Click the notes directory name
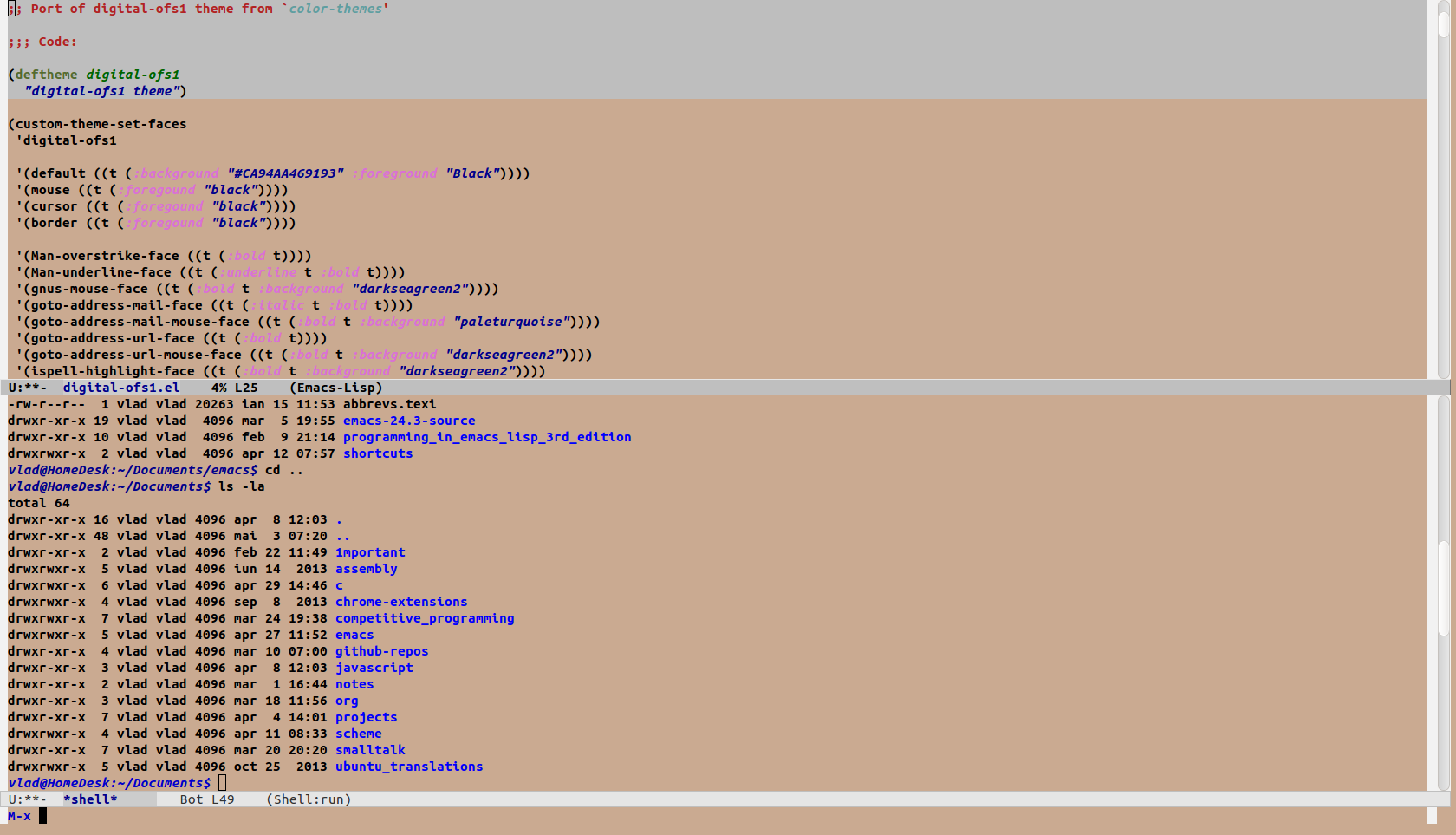 click(354, 684)
